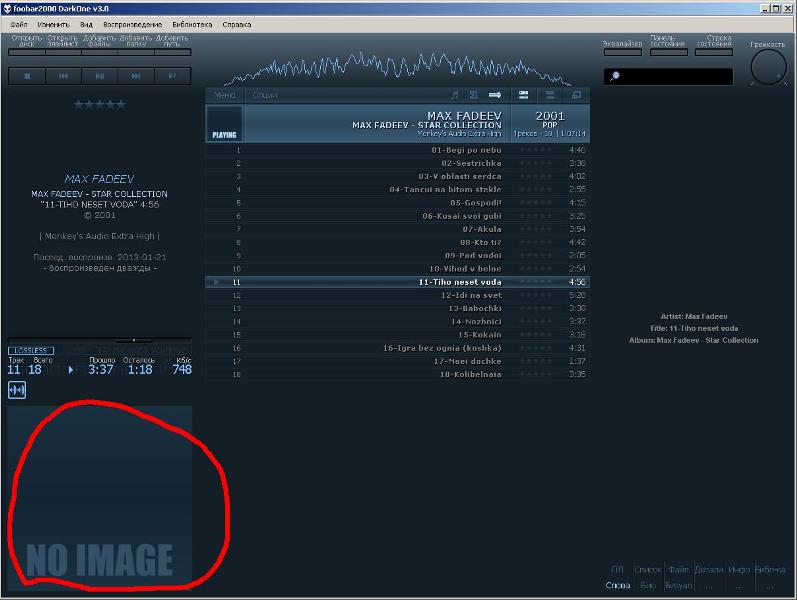Image resolution: width=797 pixels, height=600 pixels.
Task: Select track 04-Tancui na bitom stekle
Action: [x=397, y=190]
